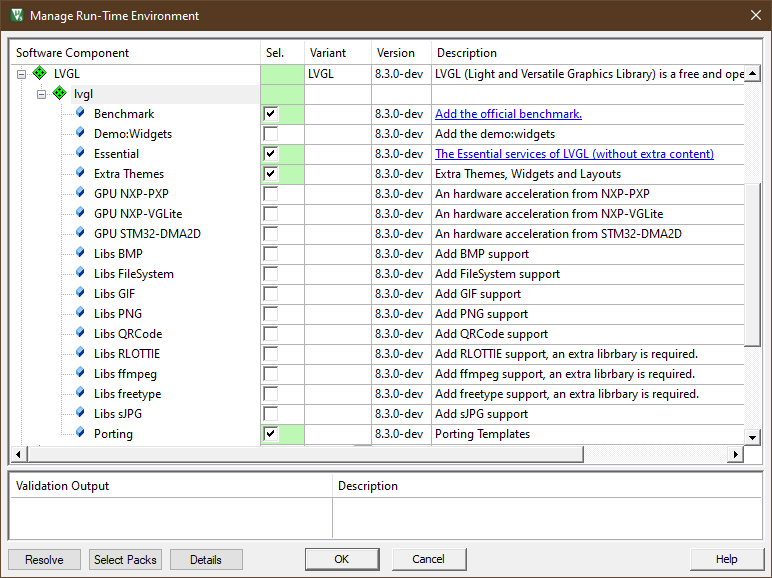Click the Cancel button
The height and width of the screenshot is (578, 772).
coord(428,559)
